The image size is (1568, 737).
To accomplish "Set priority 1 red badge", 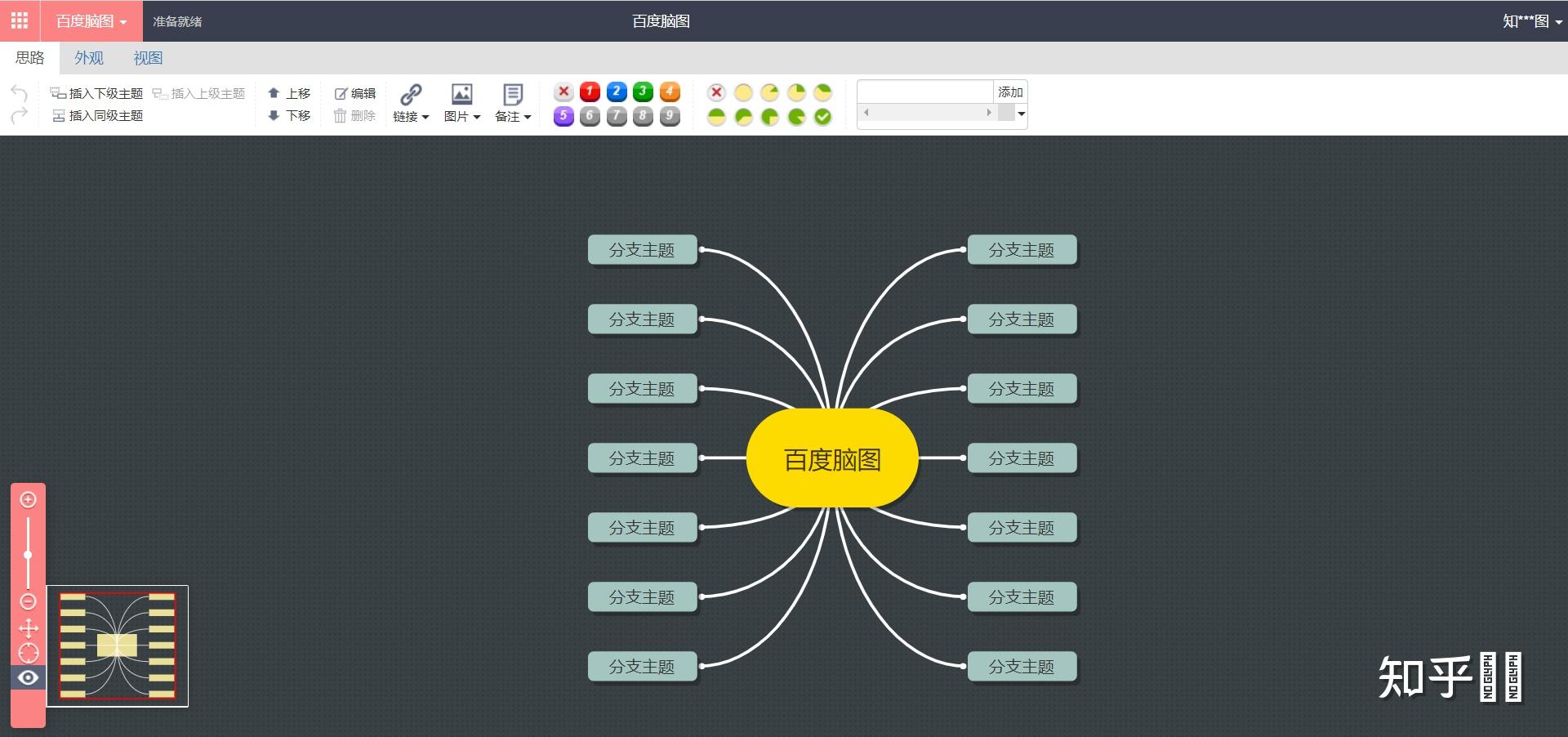I will click(x=590, y=92).
